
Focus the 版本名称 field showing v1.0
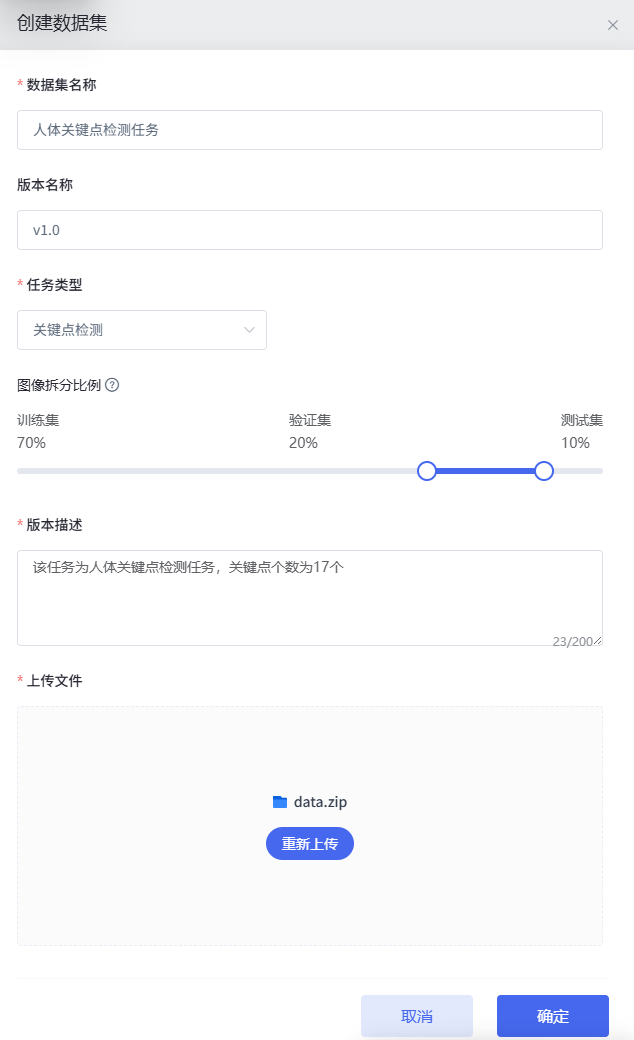[x=310, y=230]
